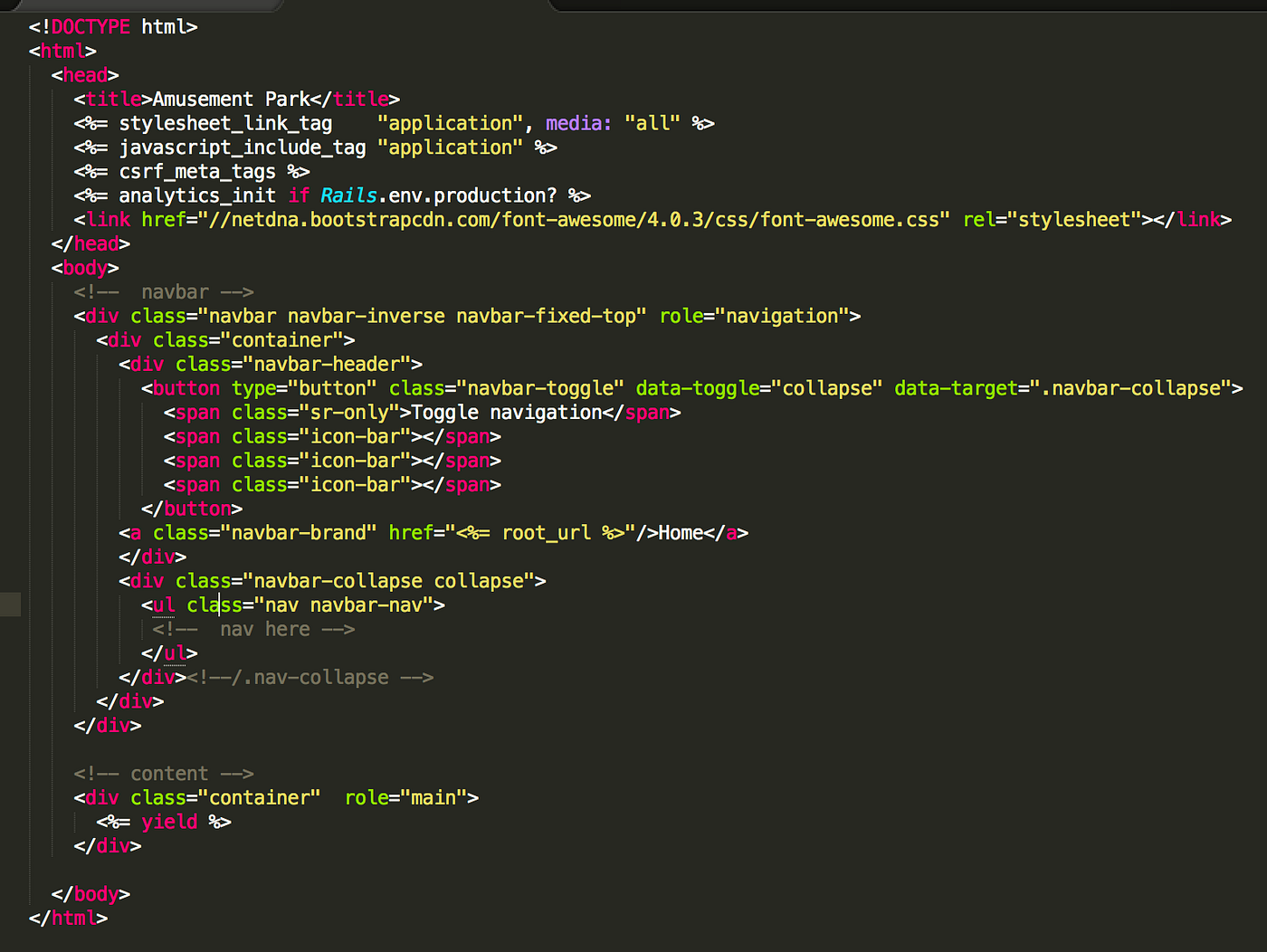Click the "if" keyword after analytics_init
Viewport: 1267px width, 952px height.
click(x=299, y=195)
